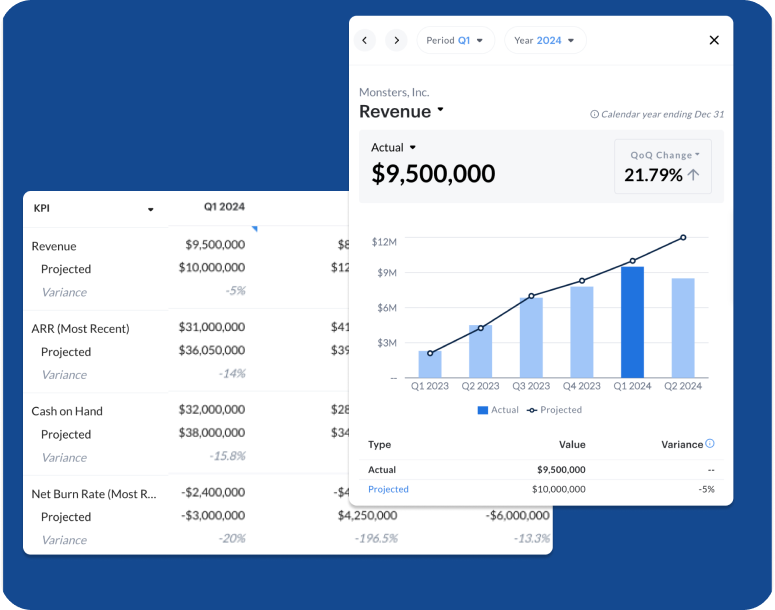Viewport: 775px width, 610px height.
Task: Click the -196.5% variance cell
Action: [x=376, y=538]
